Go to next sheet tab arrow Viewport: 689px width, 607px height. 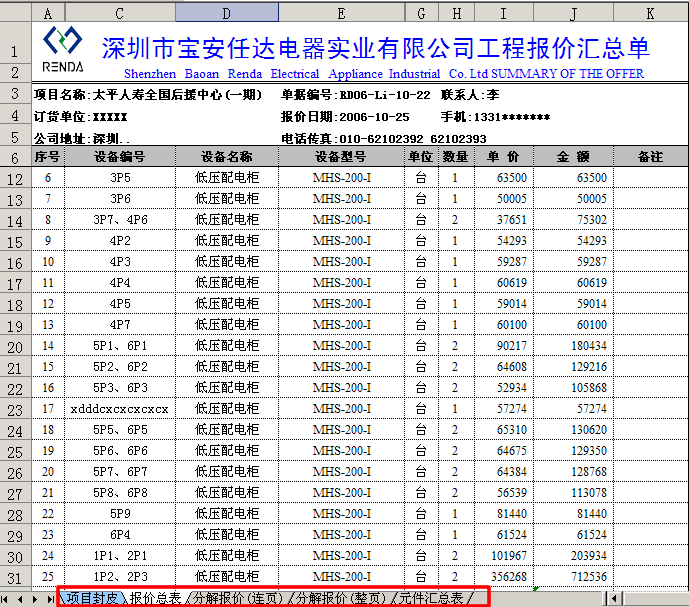(35, 599)
